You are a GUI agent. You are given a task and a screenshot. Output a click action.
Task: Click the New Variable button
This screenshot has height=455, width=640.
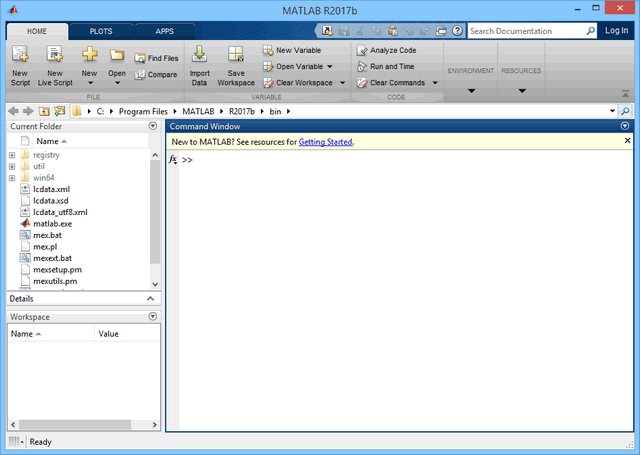click(x=291, y=50)
